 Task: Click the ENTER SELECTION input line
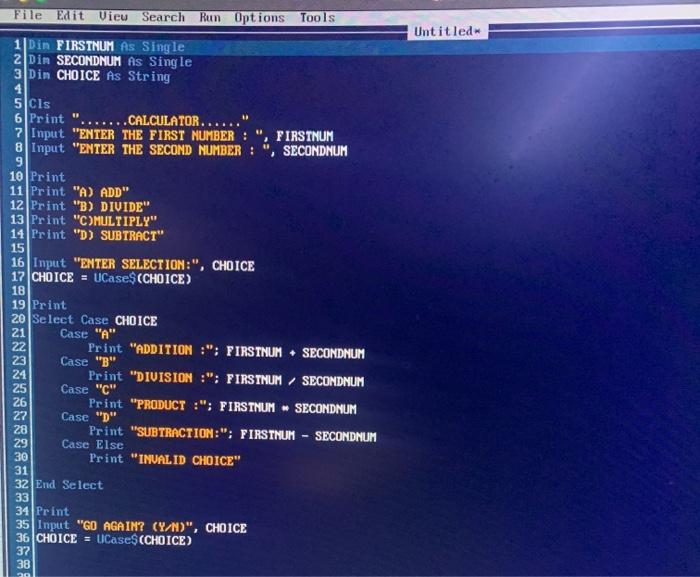point(143,264)
